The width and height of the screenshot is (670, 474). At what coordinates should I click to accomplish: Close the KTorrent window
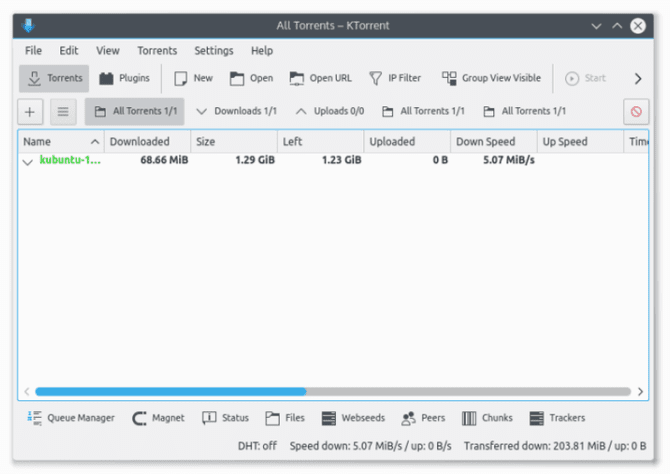pos(638,26)
